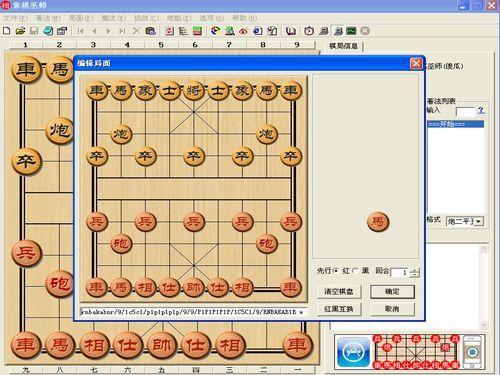Select black 炮 at top-right of edit board
Image resolution: width=500 pixels, height=375 pixels.
[266, 134]
